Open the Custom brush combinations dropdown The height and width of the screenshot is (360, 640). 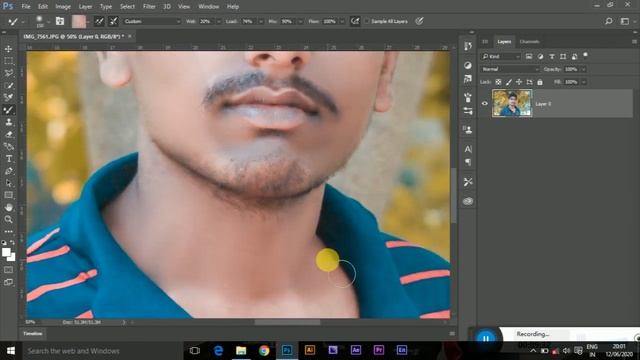tap(151, 21)
